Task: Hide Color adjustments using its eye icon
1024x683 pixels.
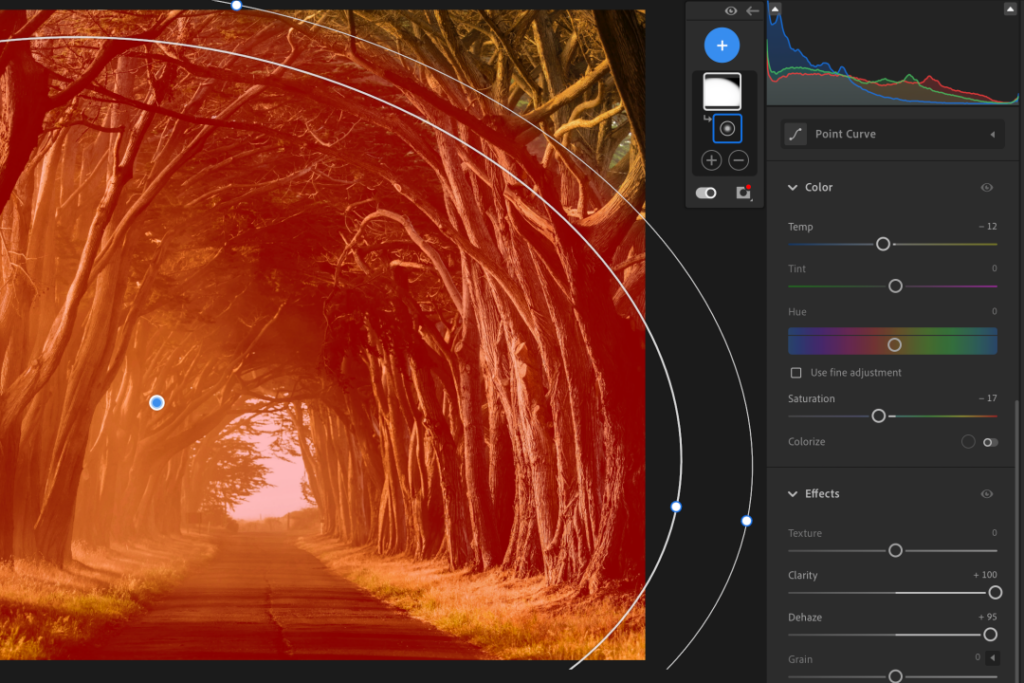Action: (x=987, y=187)
